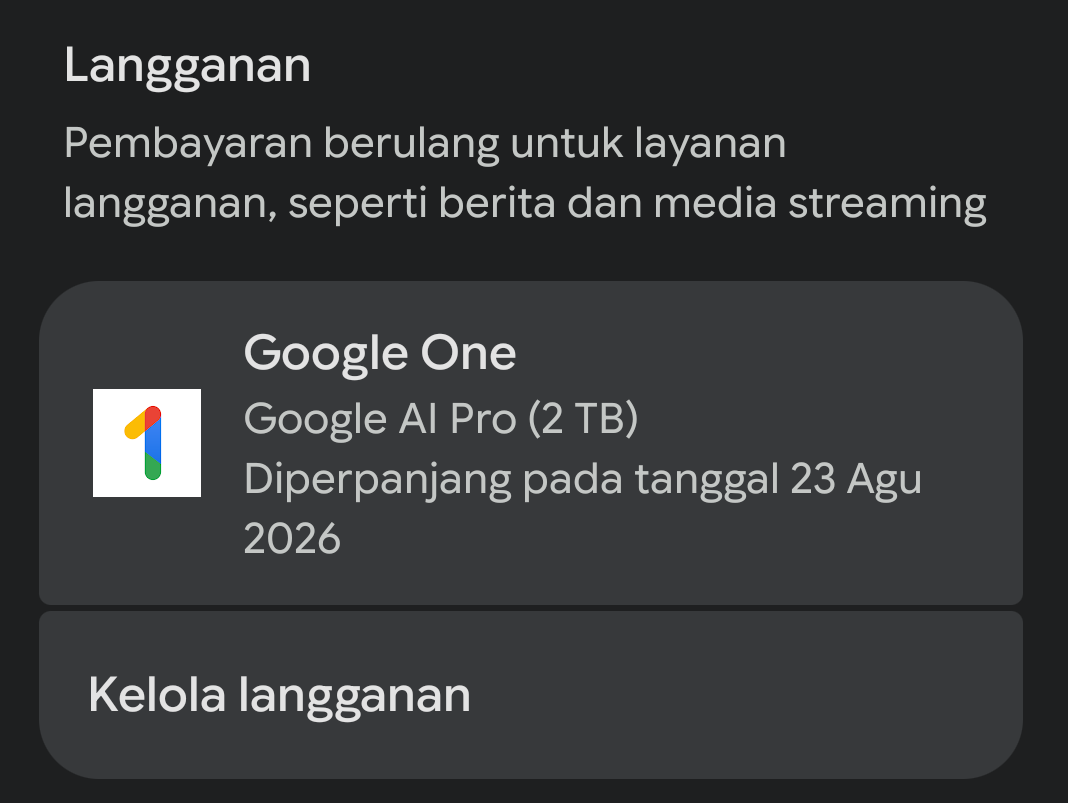Open the Kelola langganan option

click(530, 695)
